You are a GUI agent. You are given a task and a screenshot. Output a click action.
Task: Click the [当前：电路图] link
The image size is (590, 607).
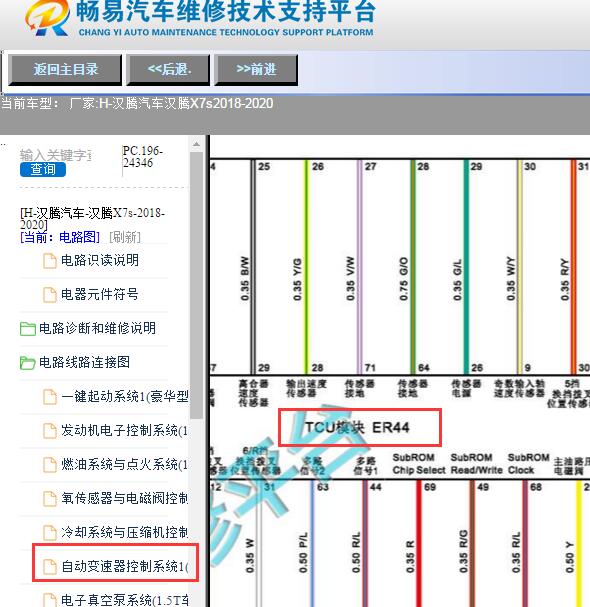[x=60, y=237]
